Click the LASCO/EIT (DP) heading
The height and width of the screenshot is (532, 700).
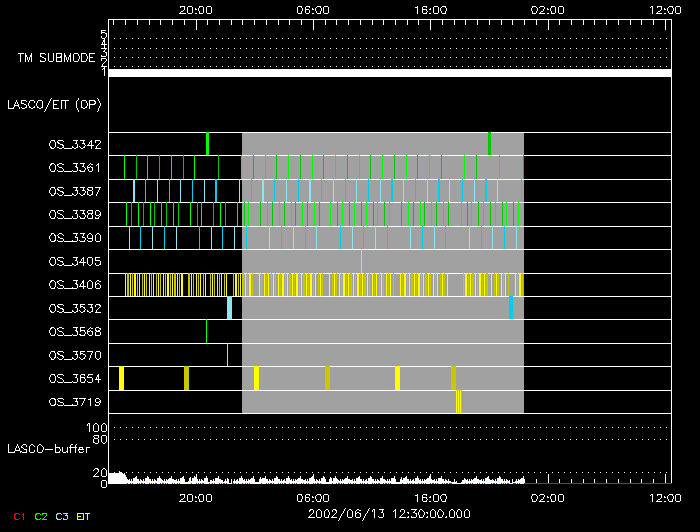pyautogui.click(x=53, y=104)
